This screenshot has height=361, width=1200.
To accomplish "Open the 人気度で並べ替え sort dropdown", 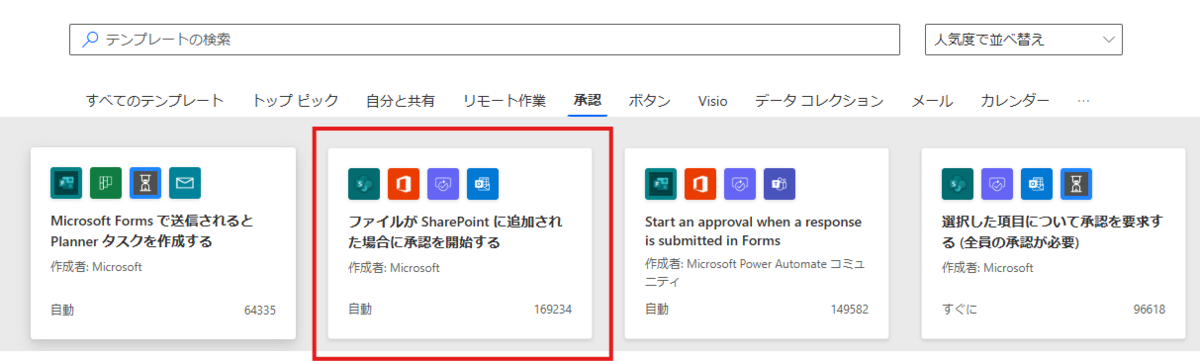I will [x=1025, y=39].
